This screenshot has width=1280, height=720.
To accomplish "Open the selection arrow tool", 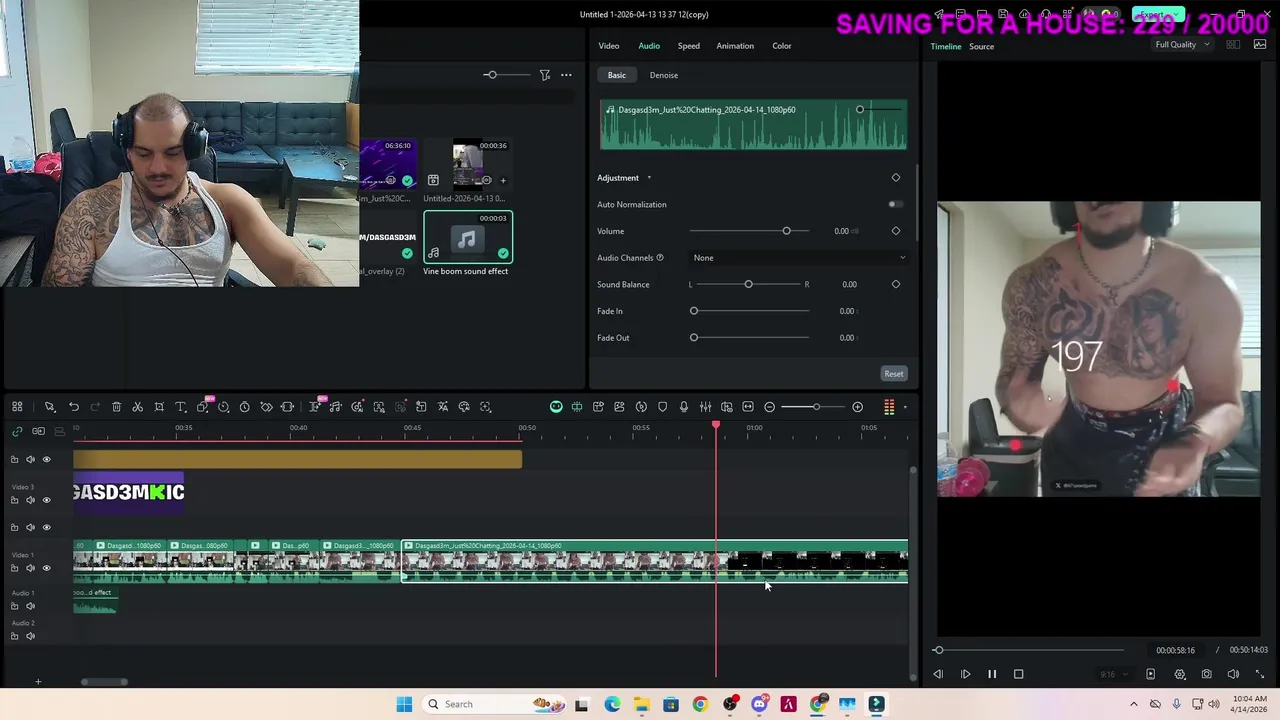I will click(x=49, y=407).
